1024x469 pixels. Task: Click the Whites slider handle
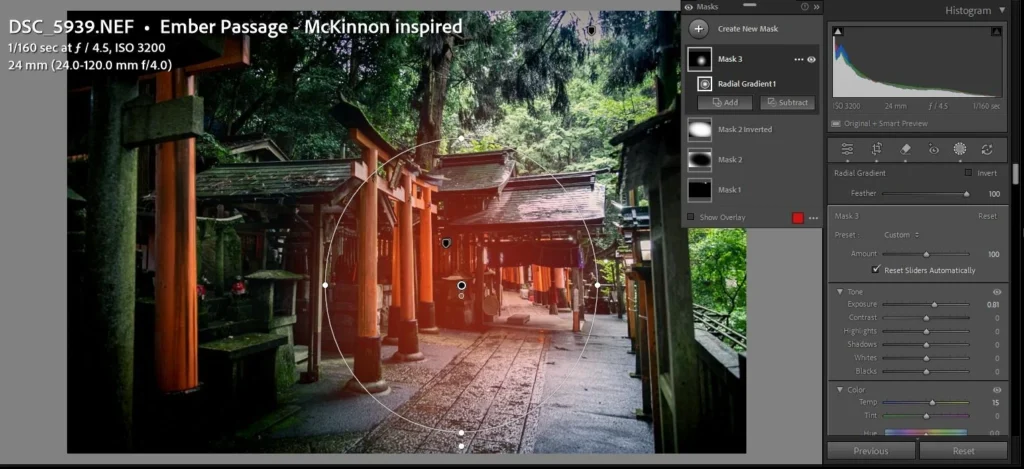tap(926, 358)
